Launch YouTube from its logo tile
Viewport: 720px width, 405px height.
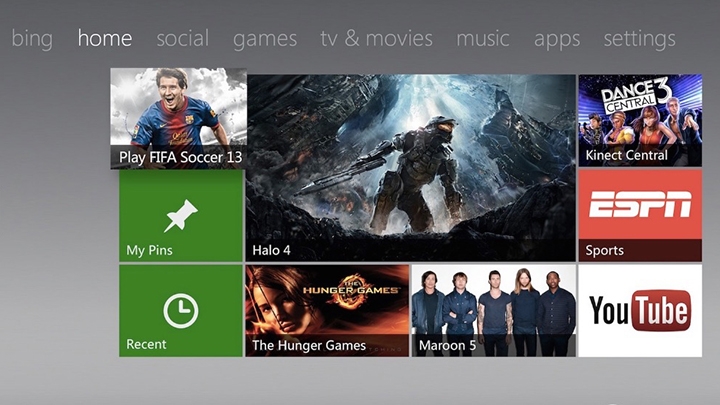pos(640,311)
